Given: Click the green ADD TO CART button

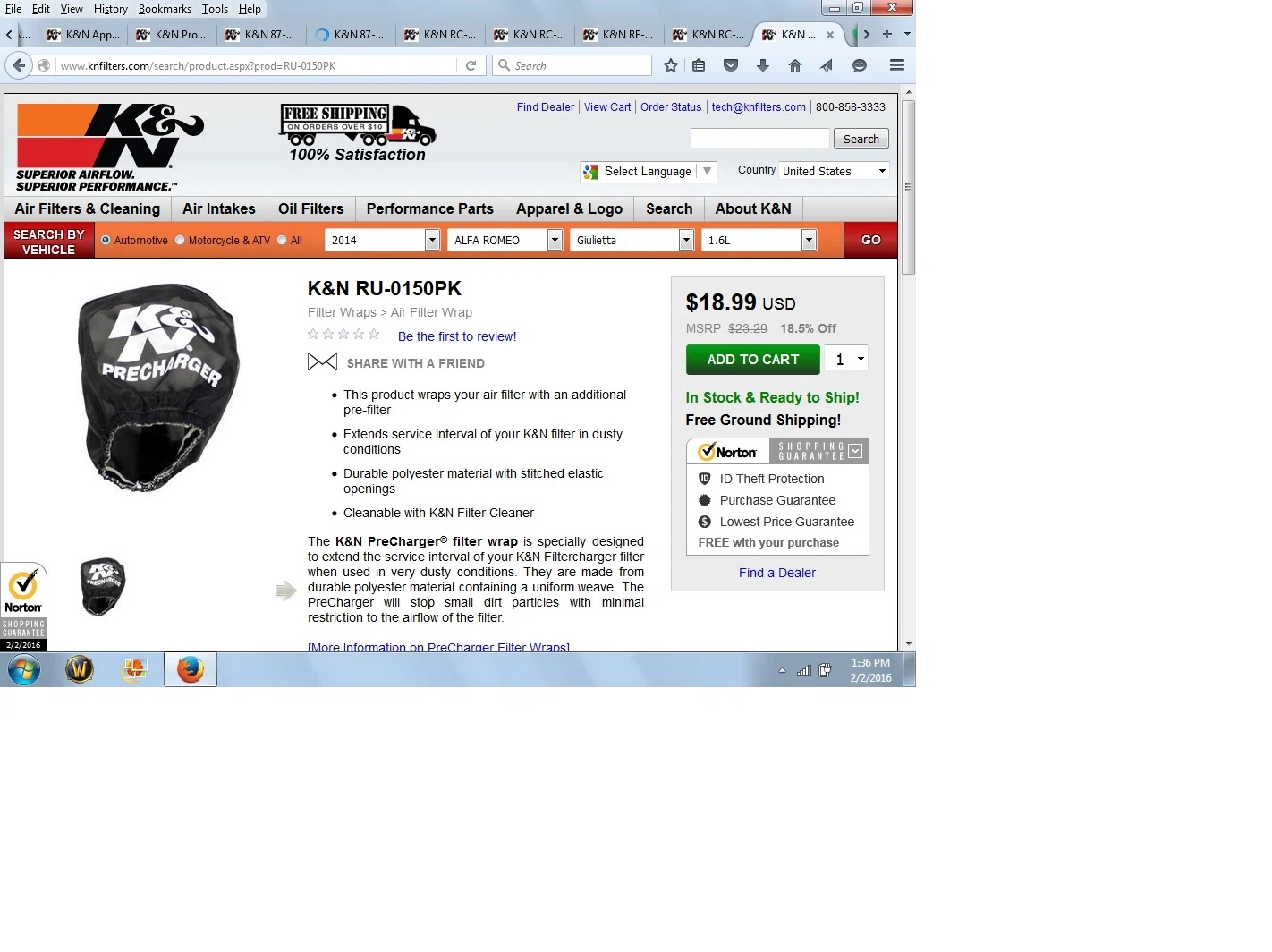Looking at the screenshot, I should (x=753, y=359).
